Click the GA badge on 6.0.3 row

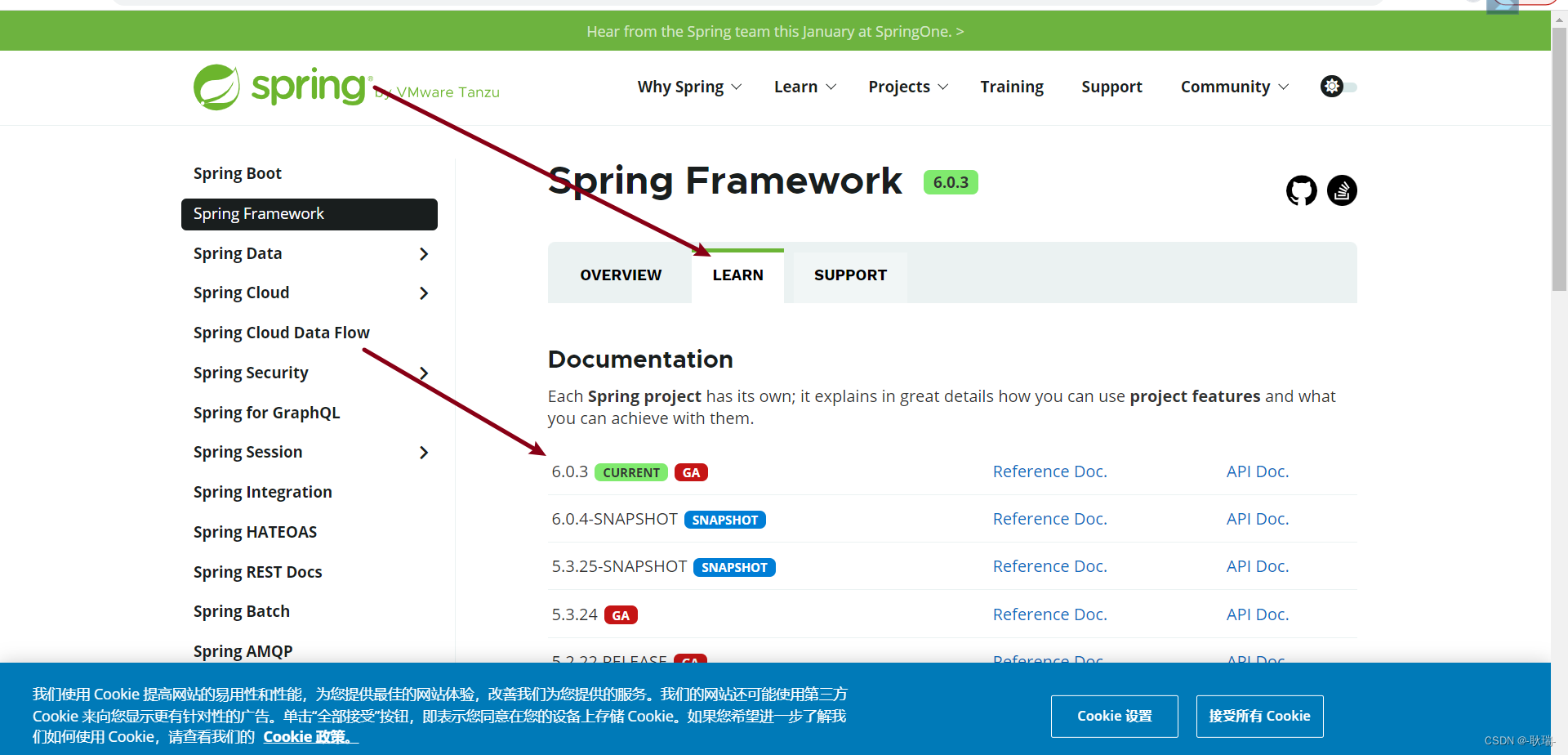pos(691,472)
